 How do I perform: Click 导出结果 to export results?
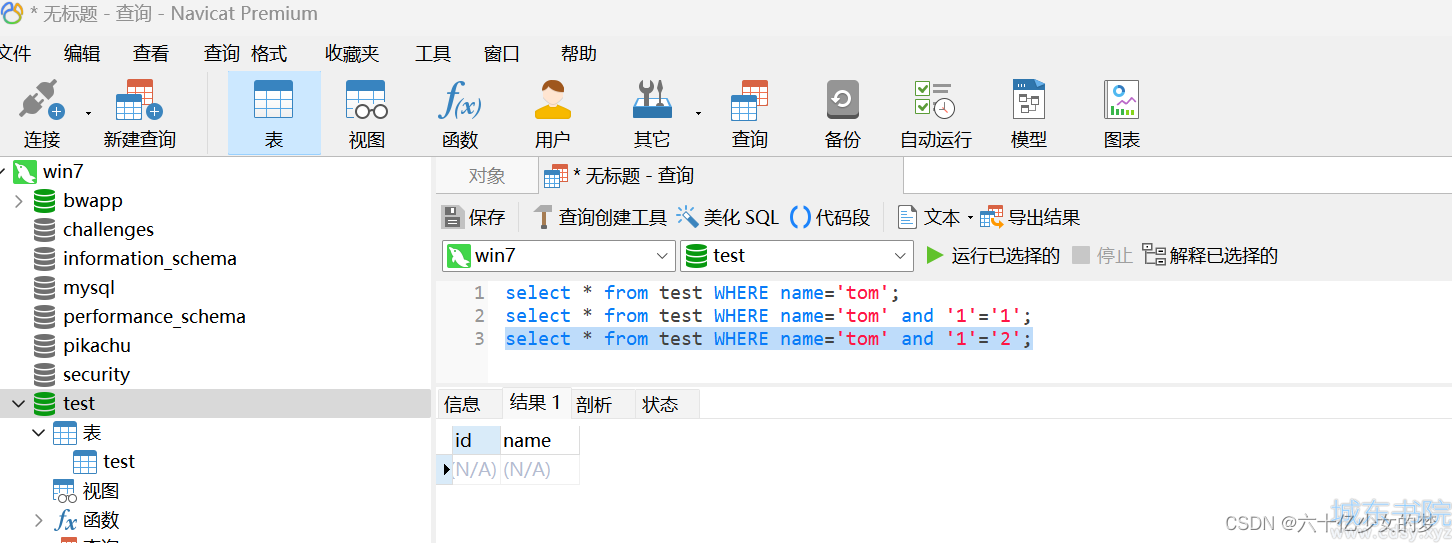click(1030, 217)
